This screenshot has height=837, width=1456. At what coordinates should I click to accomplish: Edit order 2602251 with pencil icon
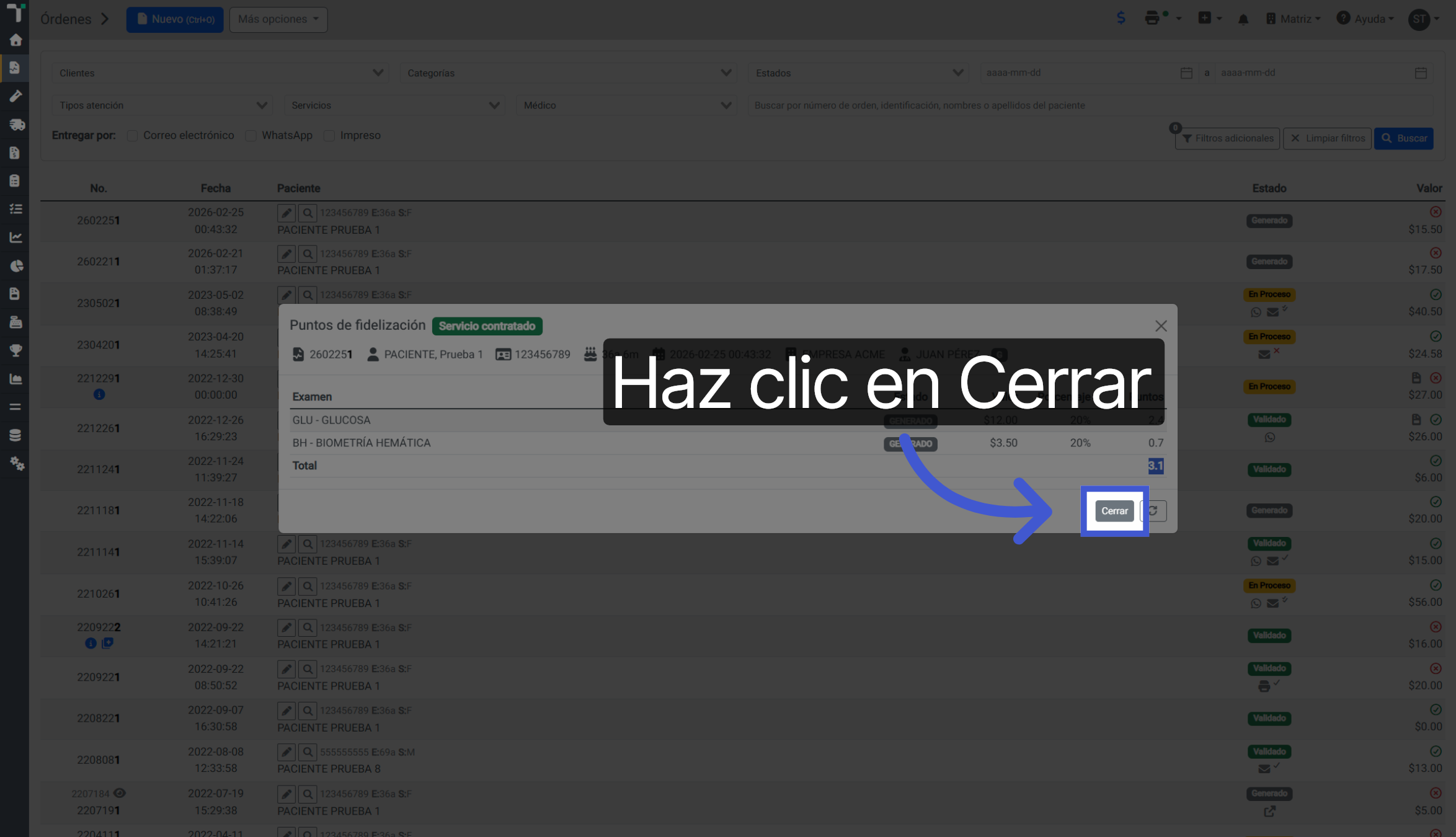pyautogui.click(x=286, y=213)
